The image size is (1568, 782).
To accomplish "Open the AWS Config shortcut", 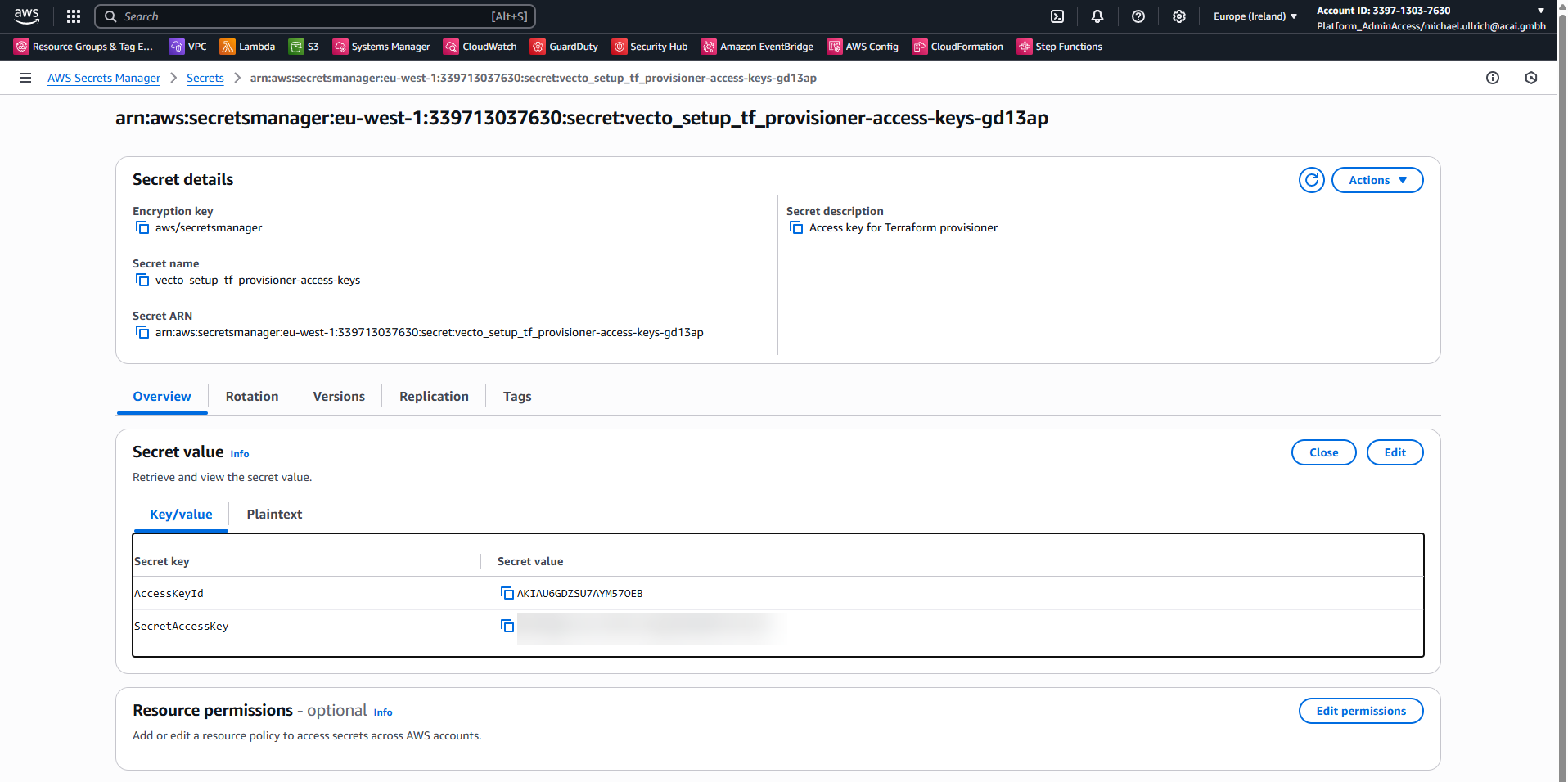I will click(x=863, y=47).
